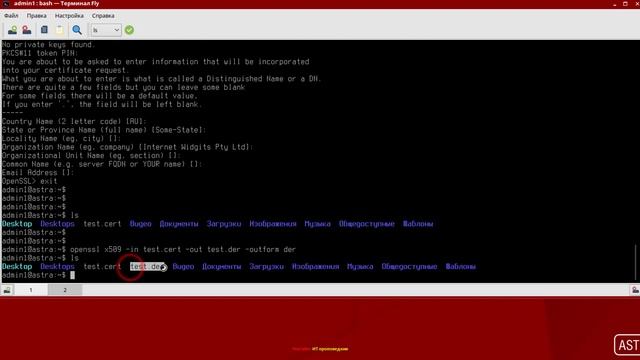640x360 pixels.
Task: Open the 'ls' command dropdown
Action: (106, 30)
